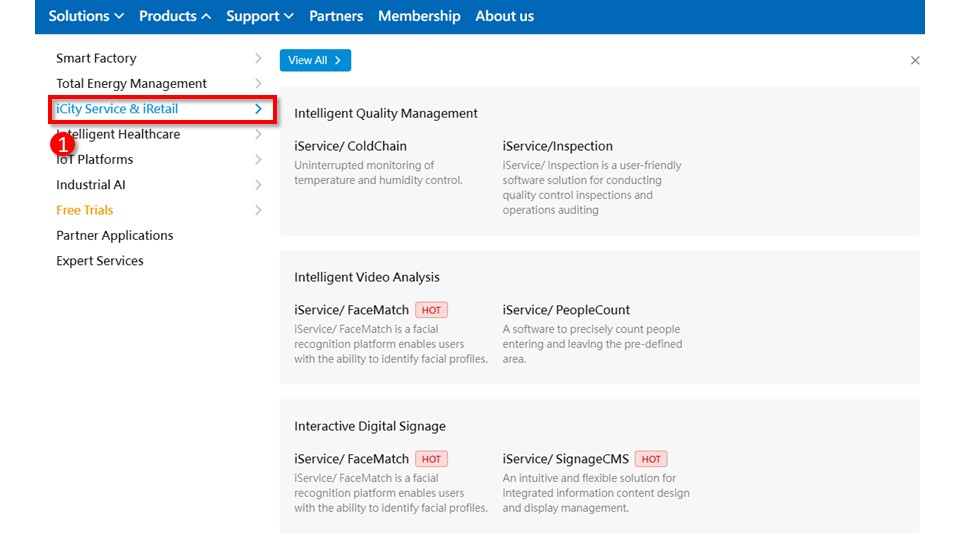Expand Industrial AI chevron
Screen dimensions: 960x540
258,185
